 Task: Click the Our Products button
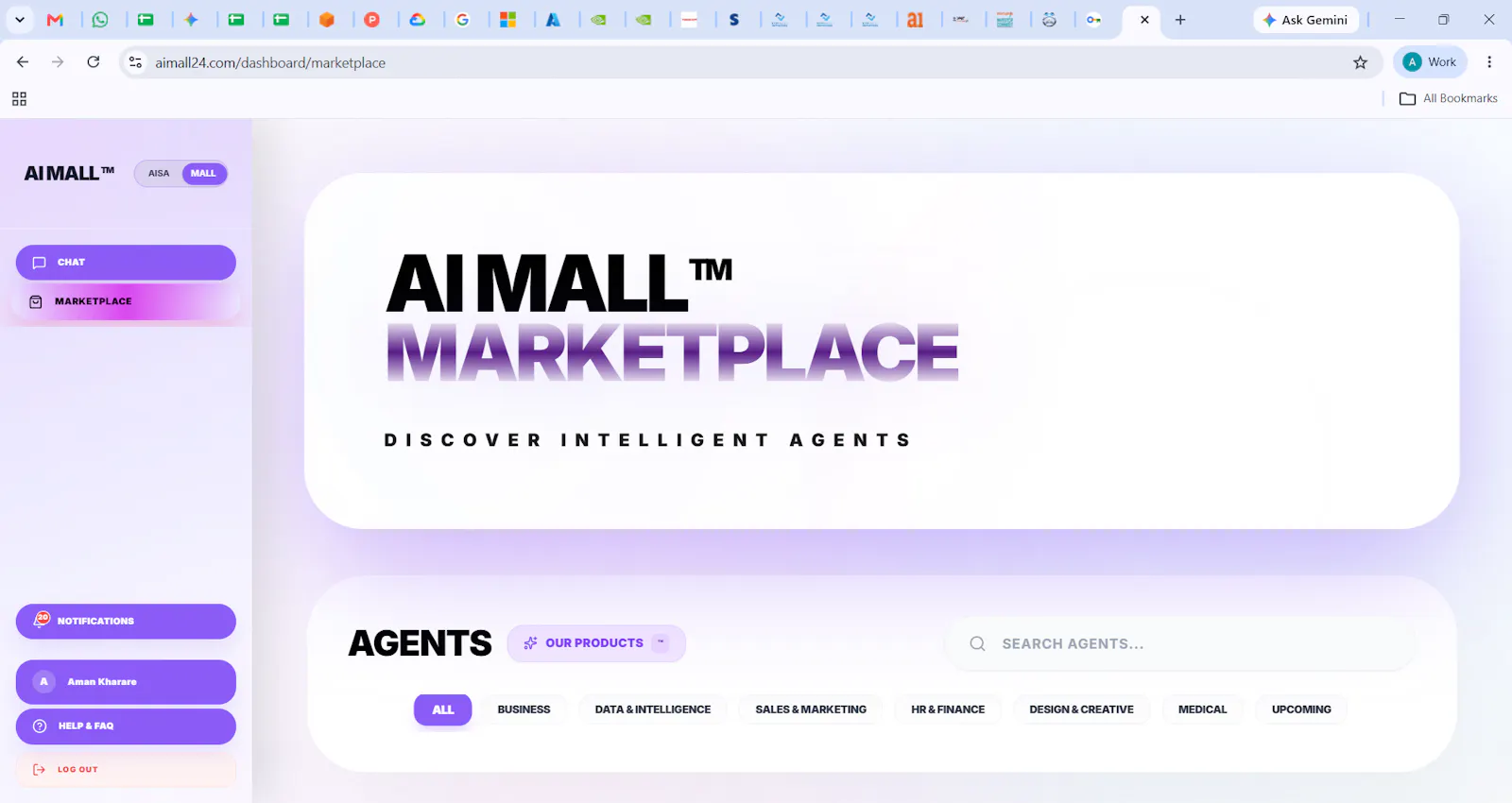coord(596,643)
